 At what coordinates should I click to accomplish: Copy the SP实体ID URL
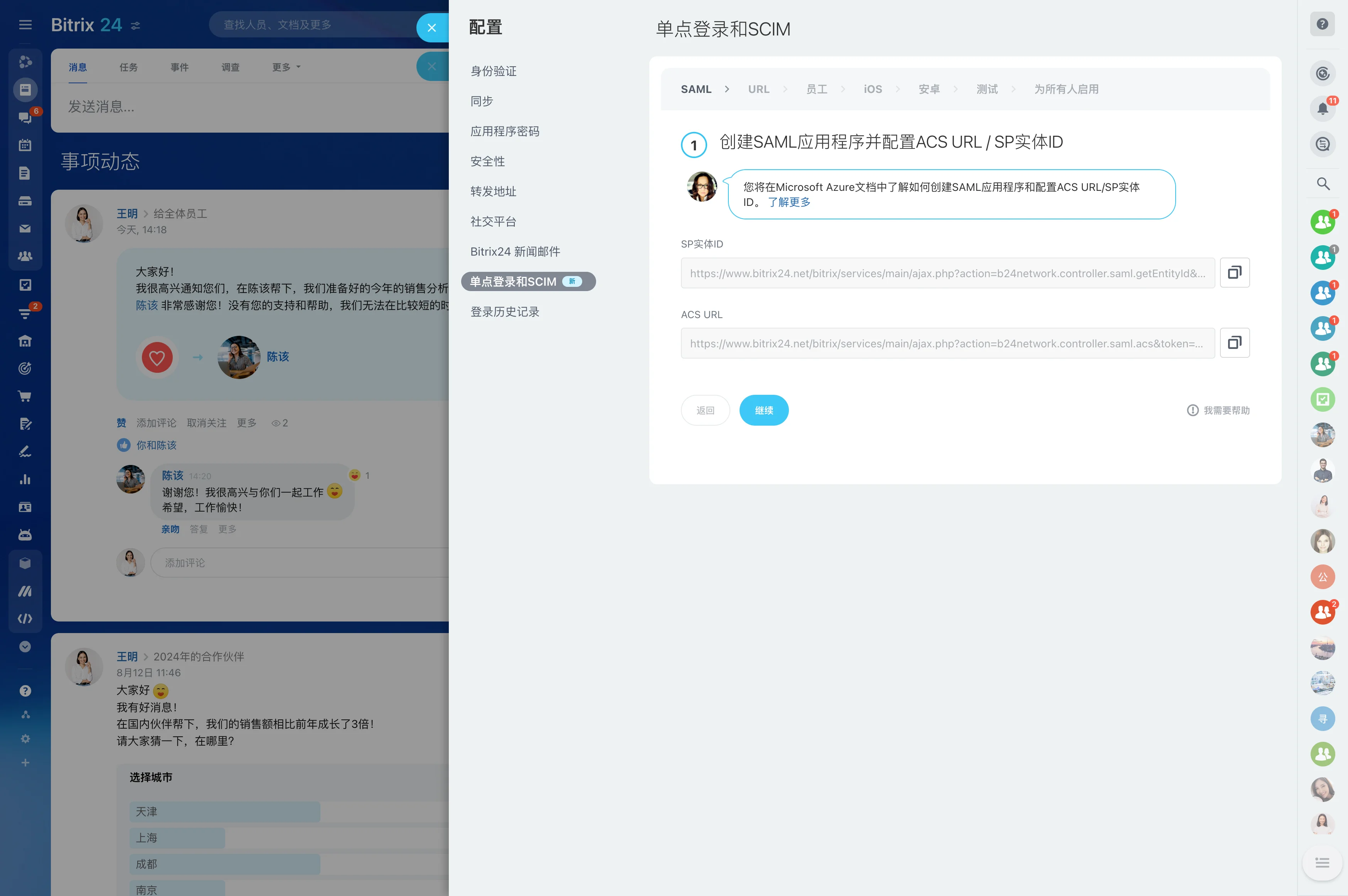point(1234,273)
